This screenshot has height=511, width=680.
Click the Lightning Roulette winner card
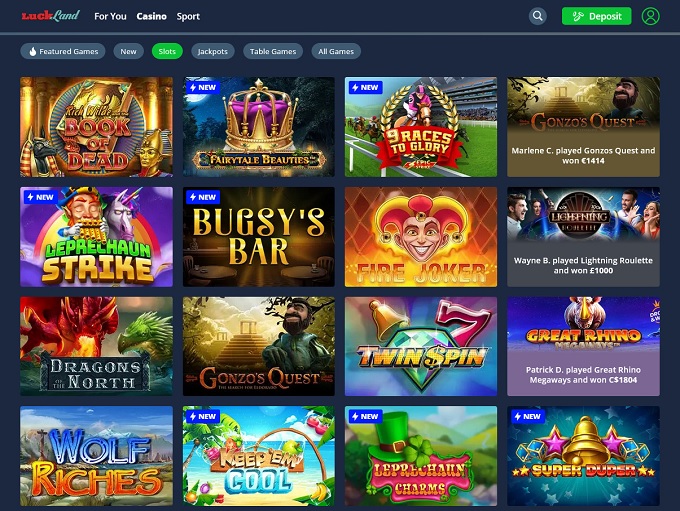click(x=583, y=237)
